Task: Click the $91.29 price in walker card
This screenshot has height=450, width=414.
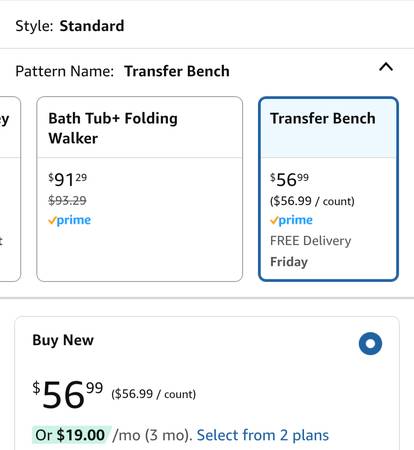Action: (x=68, y=180)
